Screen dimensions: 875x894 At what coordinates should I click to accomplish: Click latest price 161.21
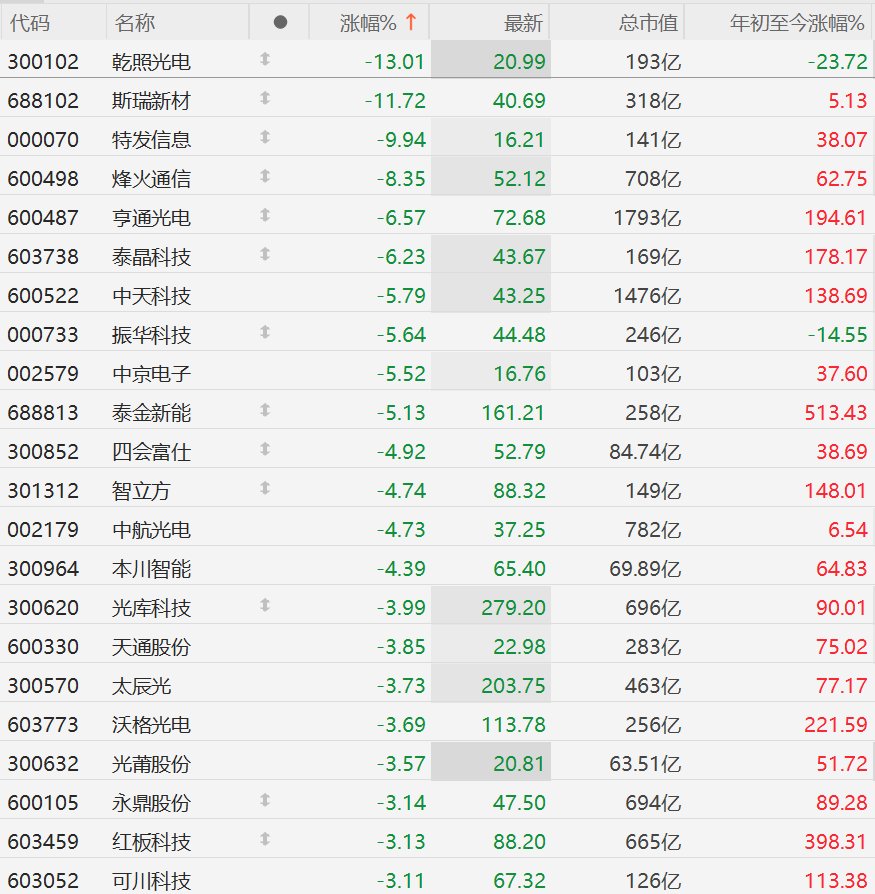click(514, 413)
